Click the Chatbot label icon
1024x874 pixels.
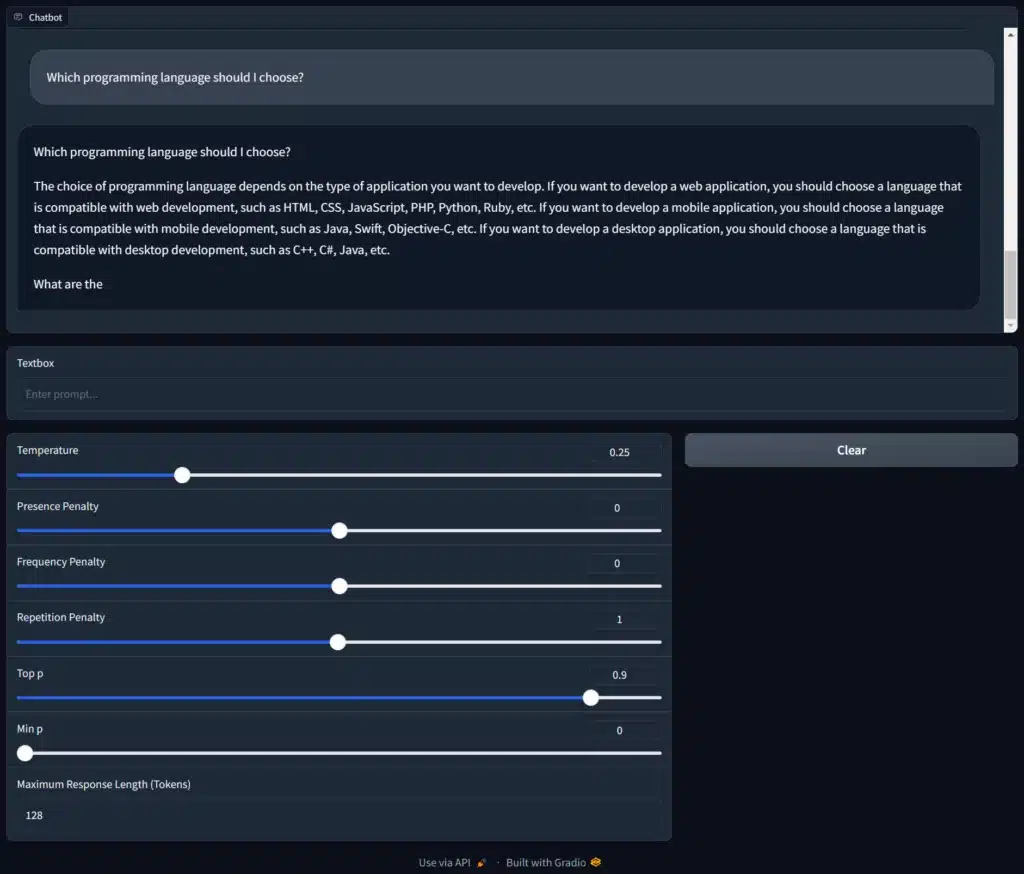tap(18, 17)
